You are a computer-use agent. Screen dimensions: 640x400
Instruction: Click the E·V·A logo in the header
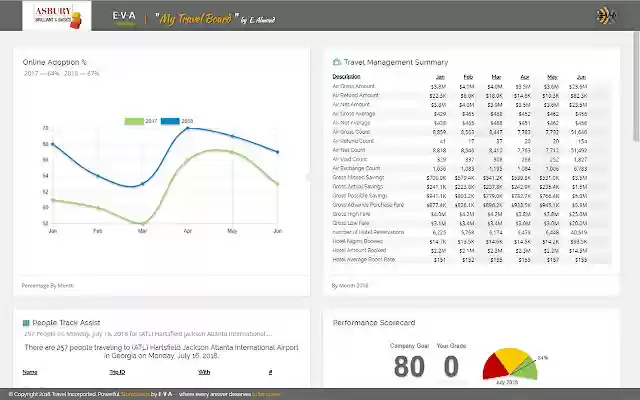(124, 17)
